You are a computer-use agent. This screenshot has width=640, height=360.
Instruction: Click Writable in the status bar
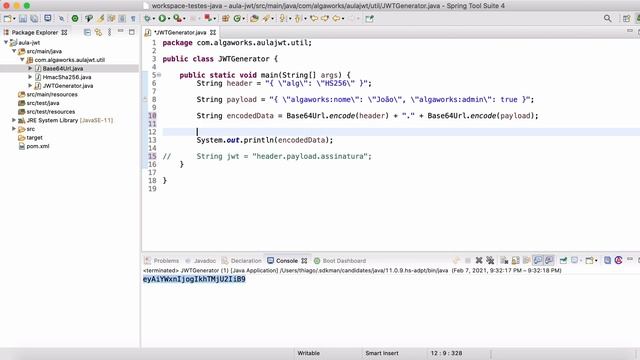coord(309,353)
